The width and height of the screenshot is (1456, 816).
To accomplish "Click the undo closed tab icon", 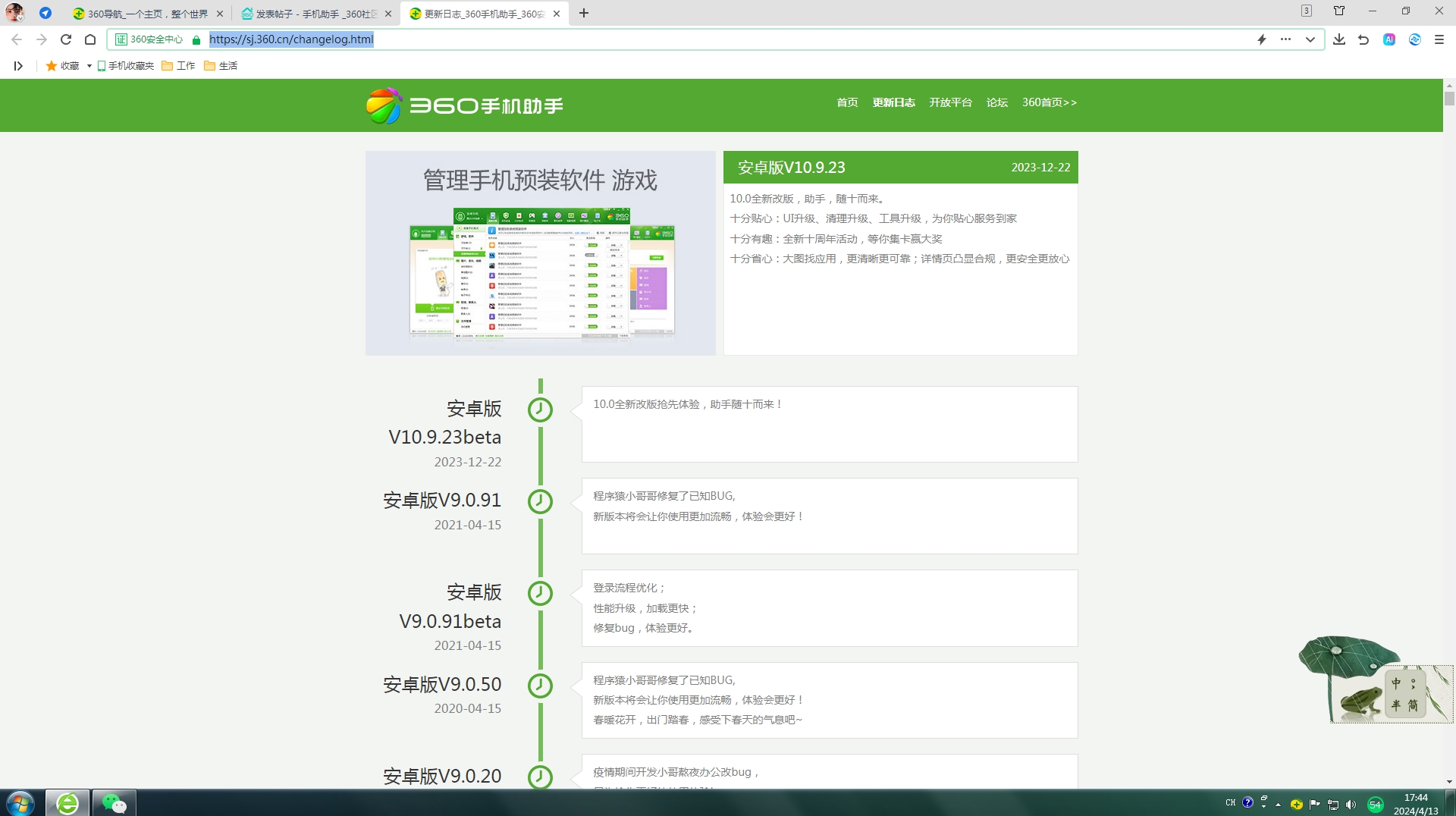I will (x=1363, y=39).
